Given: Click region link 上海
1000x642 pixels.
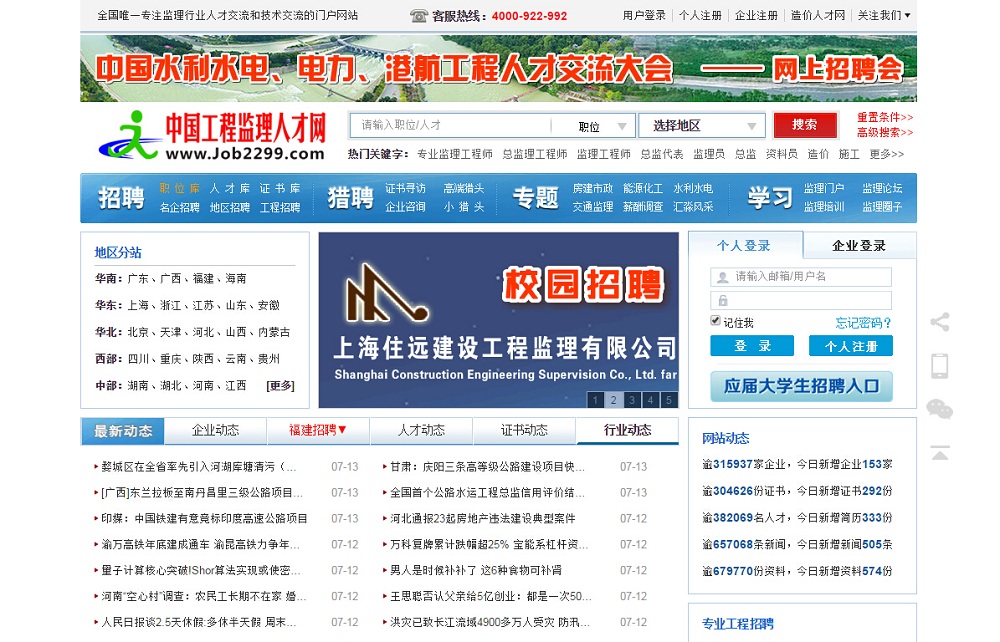Looking at the screenshot, I should (138, 305).
